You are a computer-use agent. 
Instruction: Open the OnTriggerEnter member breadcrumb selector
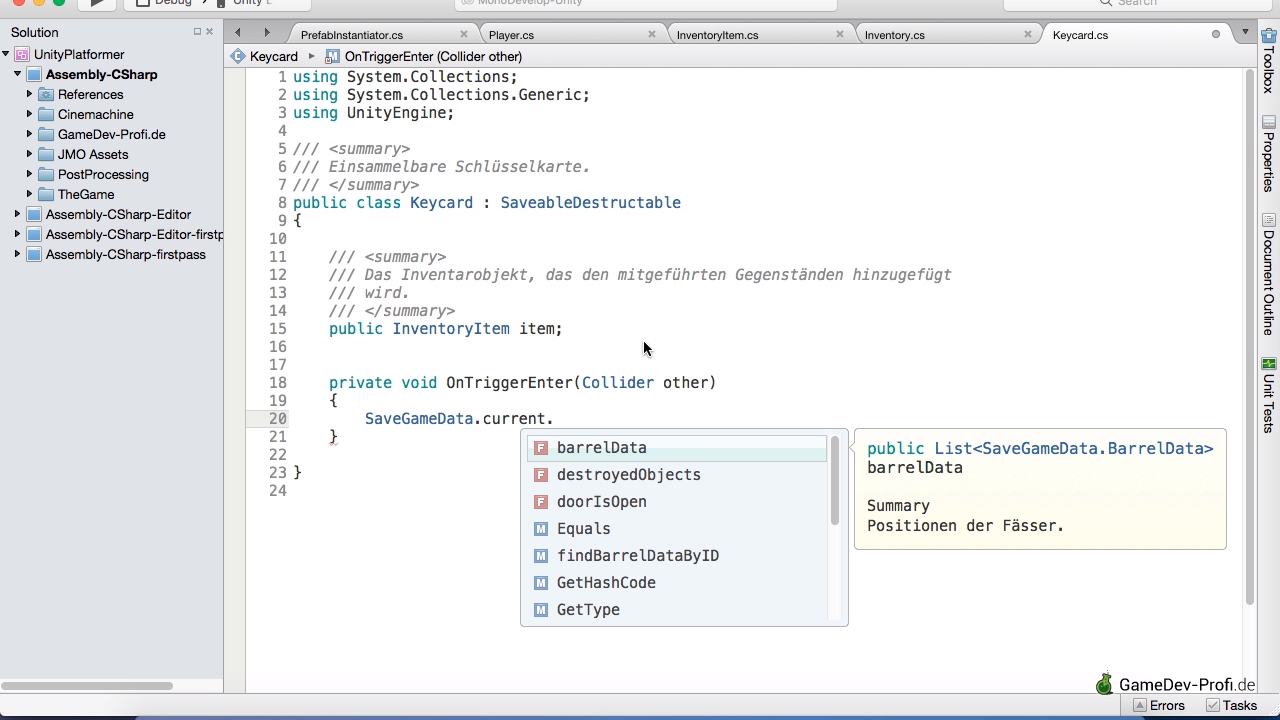point(424,56)
